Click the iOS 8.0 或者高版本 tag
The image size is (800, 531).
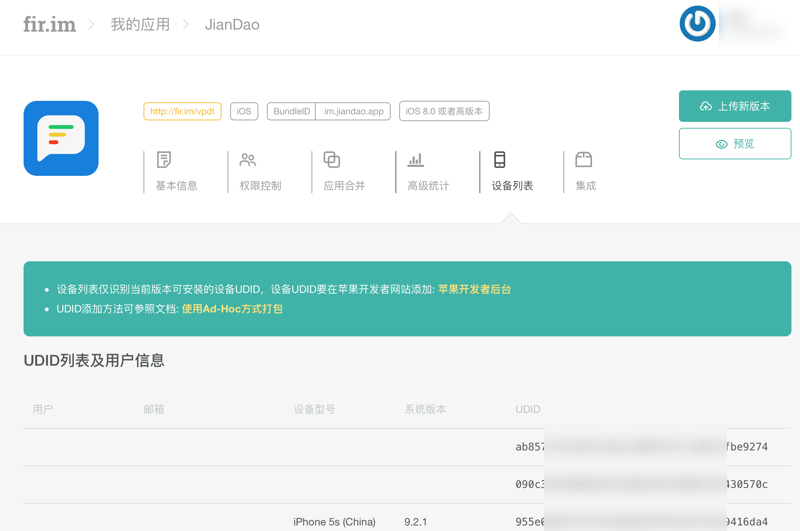444,111
